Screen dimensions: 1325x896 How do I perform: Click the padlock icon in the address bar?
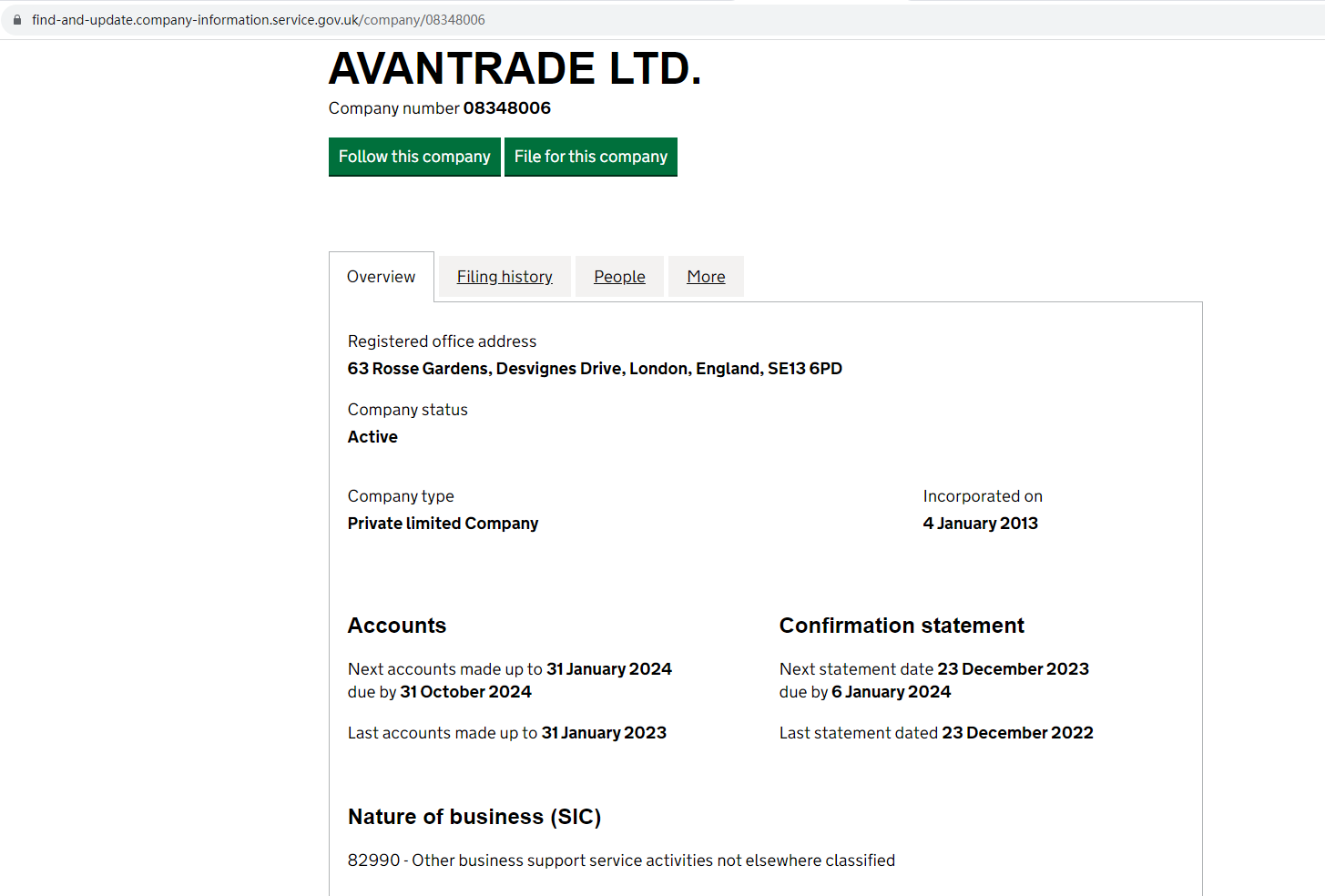click(16, 20)
